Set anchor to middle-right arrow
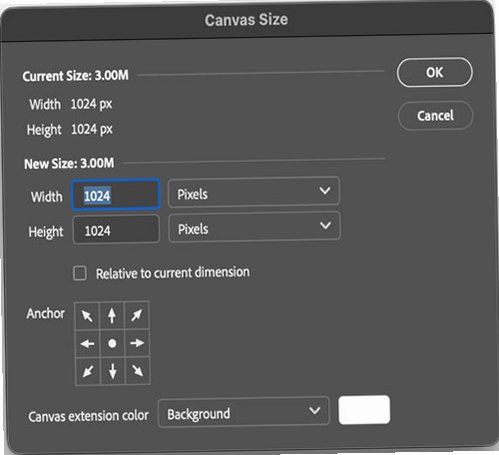499x455 pixels. pos(137,343)
